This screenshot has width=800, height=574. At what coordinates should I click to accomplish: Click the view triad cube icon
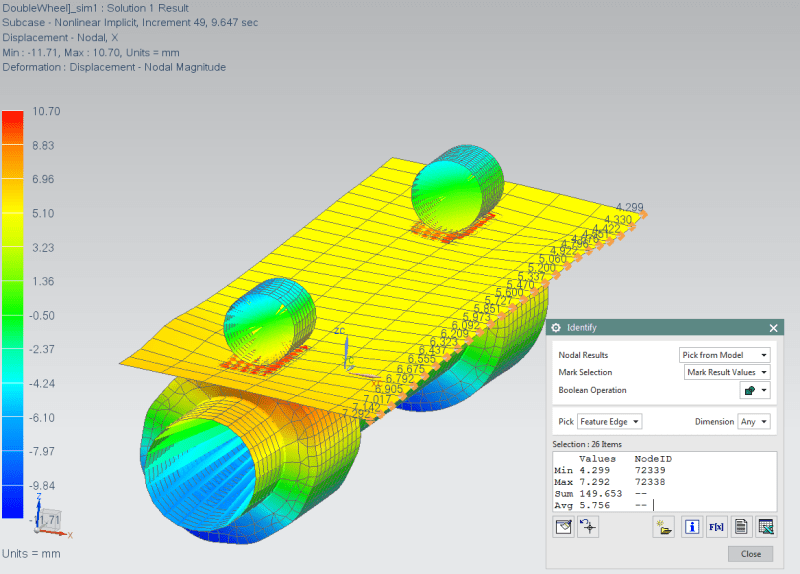pyautogui.click(x=51, y=519)
